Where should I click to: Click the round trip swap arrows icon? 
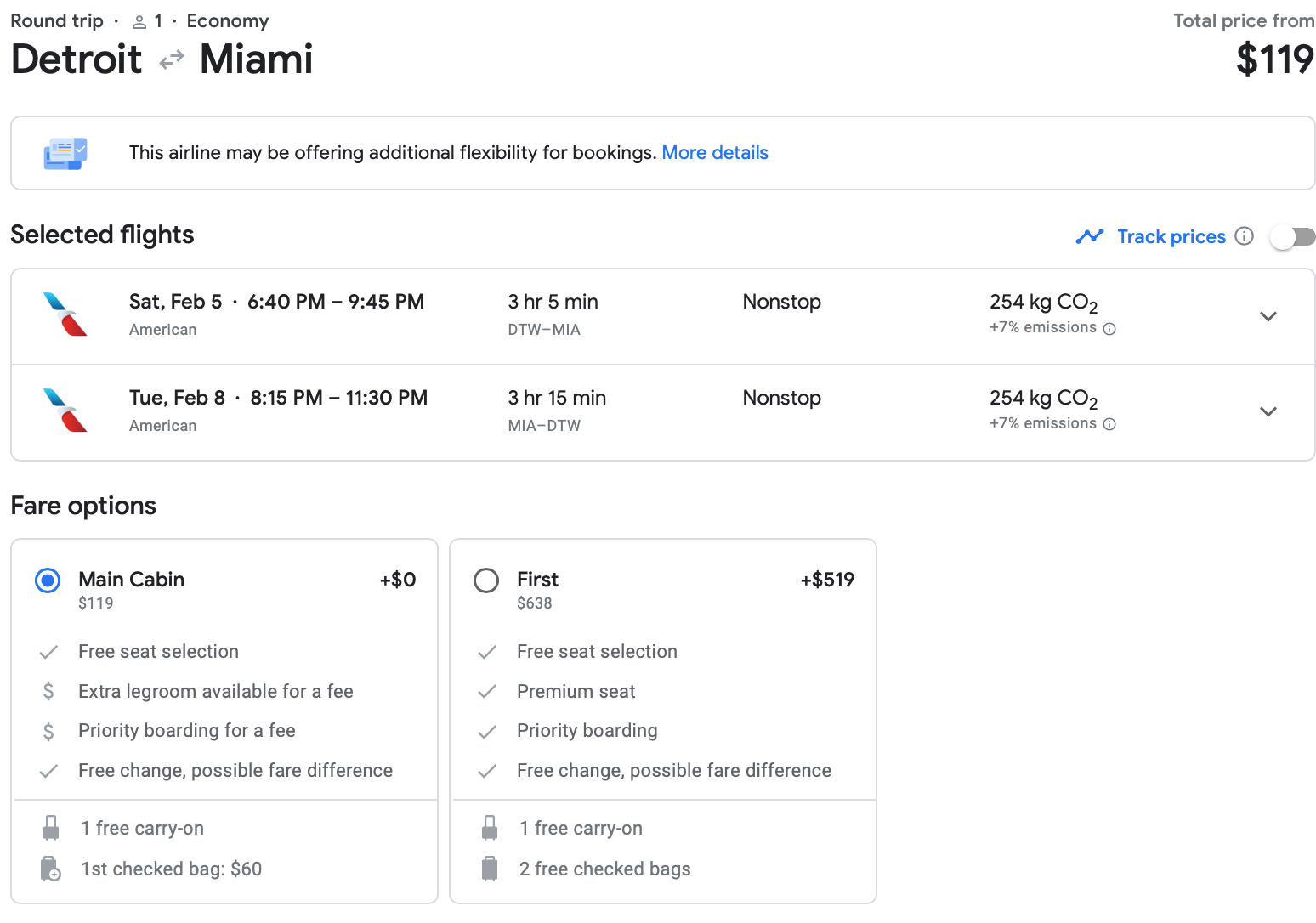(172, 59)
